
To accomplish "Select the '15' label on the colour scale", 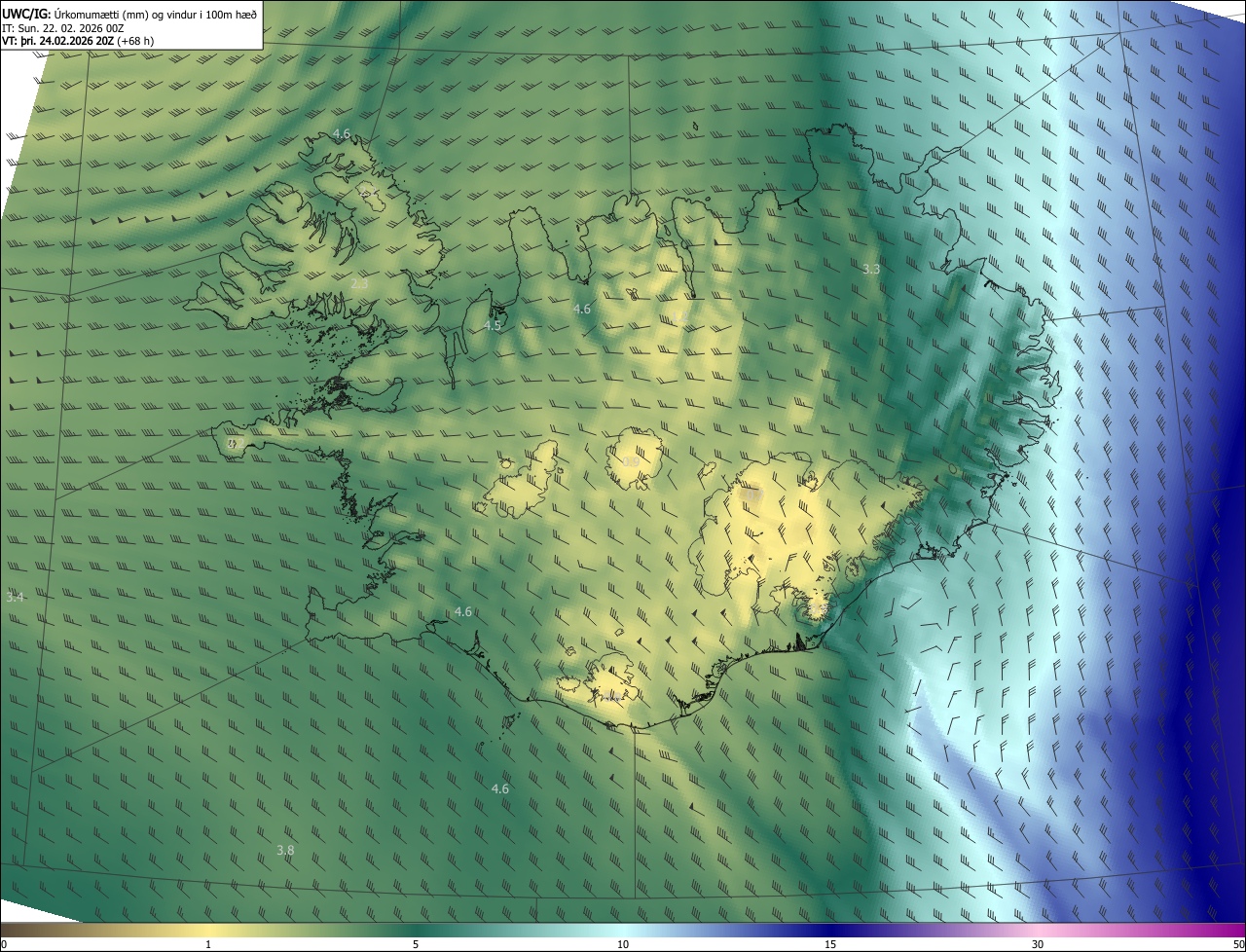I will click(830, 944).
